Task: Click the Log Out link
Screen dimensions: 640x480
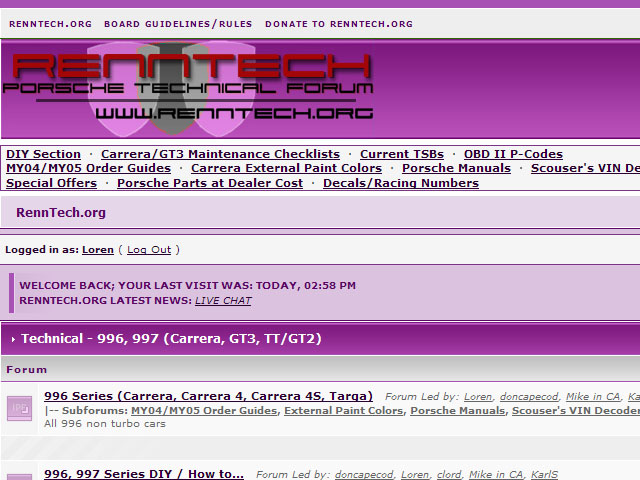Action: click(149, 249)
